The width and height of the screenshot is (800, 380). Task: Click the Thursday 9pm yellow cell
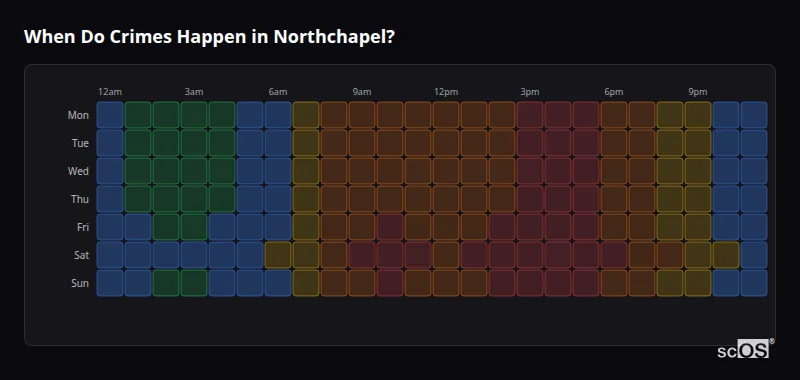(698, 199)
